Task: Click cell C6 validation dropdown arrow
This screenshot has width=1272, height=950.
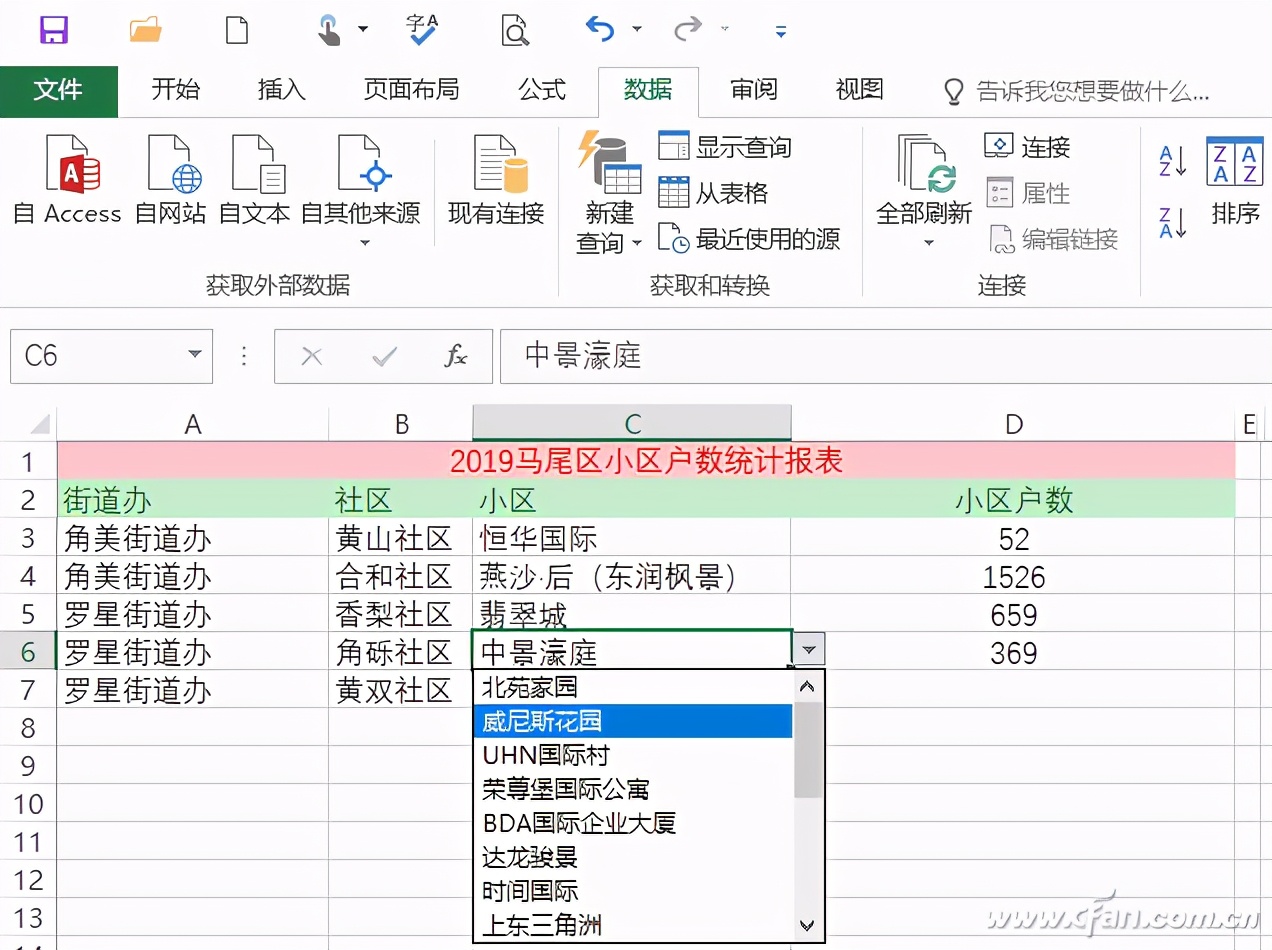Action: 808,651
